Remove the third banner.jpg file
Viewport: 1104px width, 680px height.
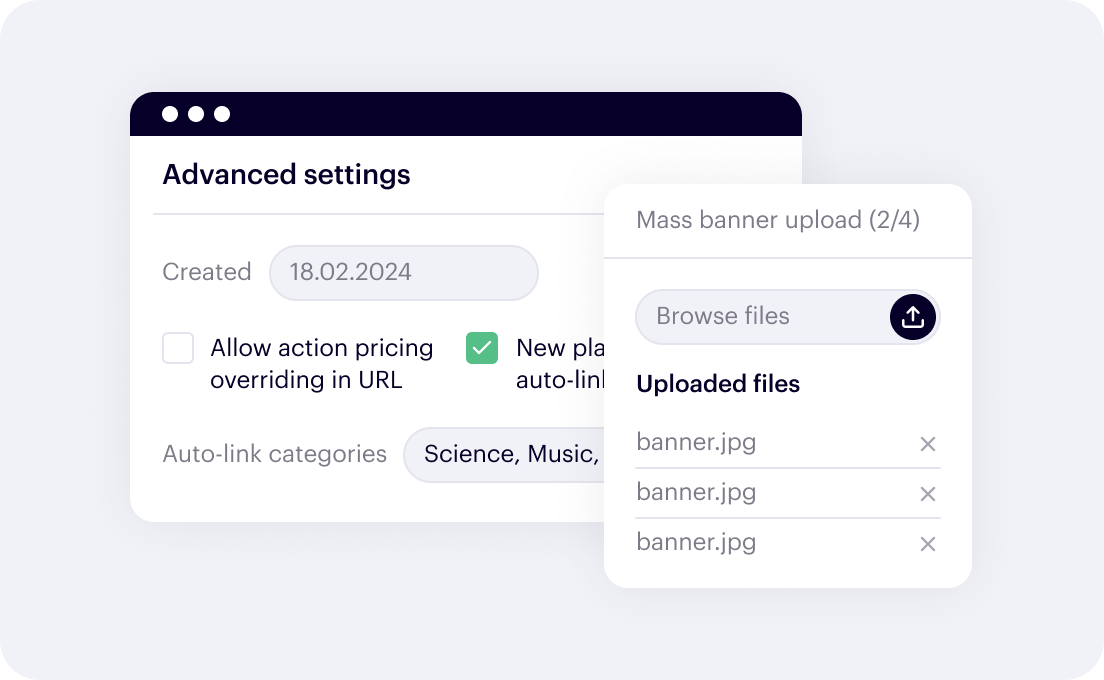[928, 544]
